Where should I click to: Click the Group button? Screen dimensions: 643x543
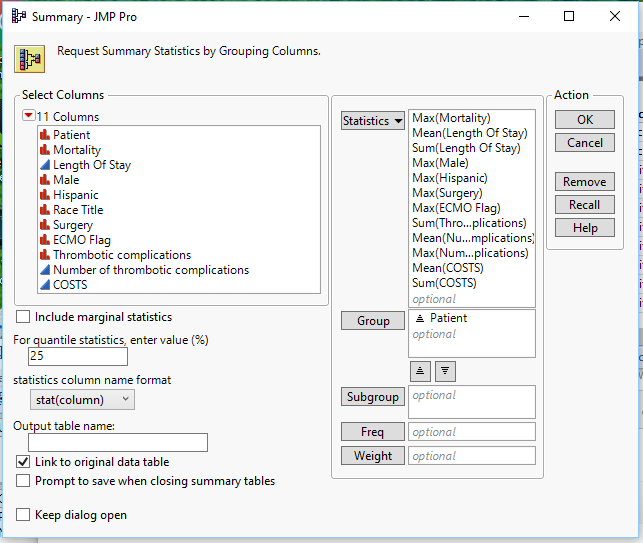373,321
